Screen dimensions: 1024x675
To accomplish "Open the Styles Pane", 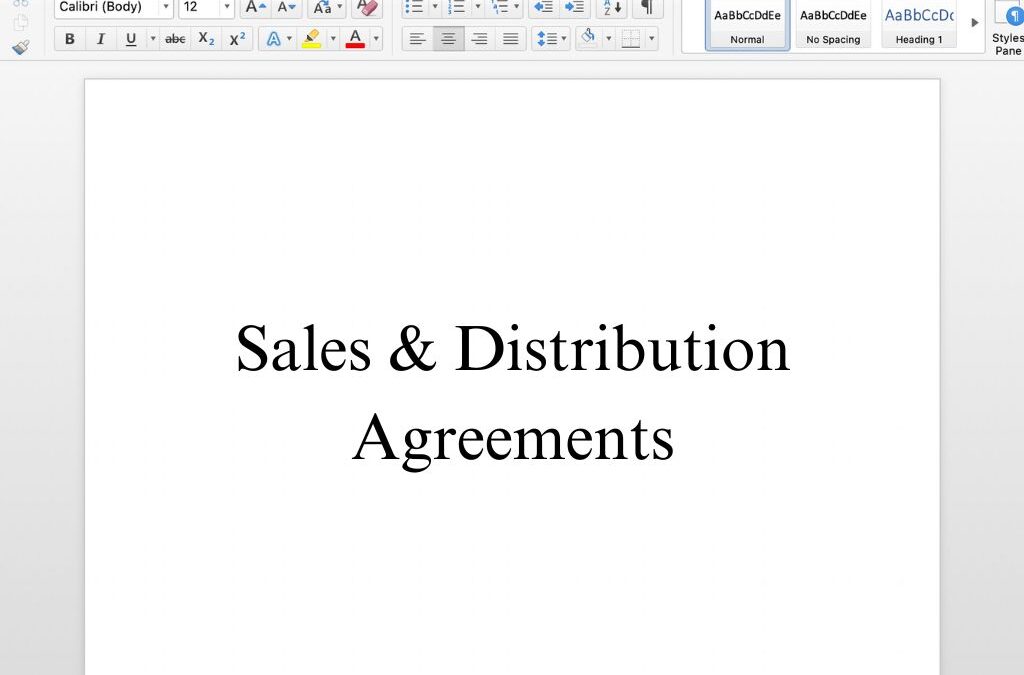I will (1008, 27).
